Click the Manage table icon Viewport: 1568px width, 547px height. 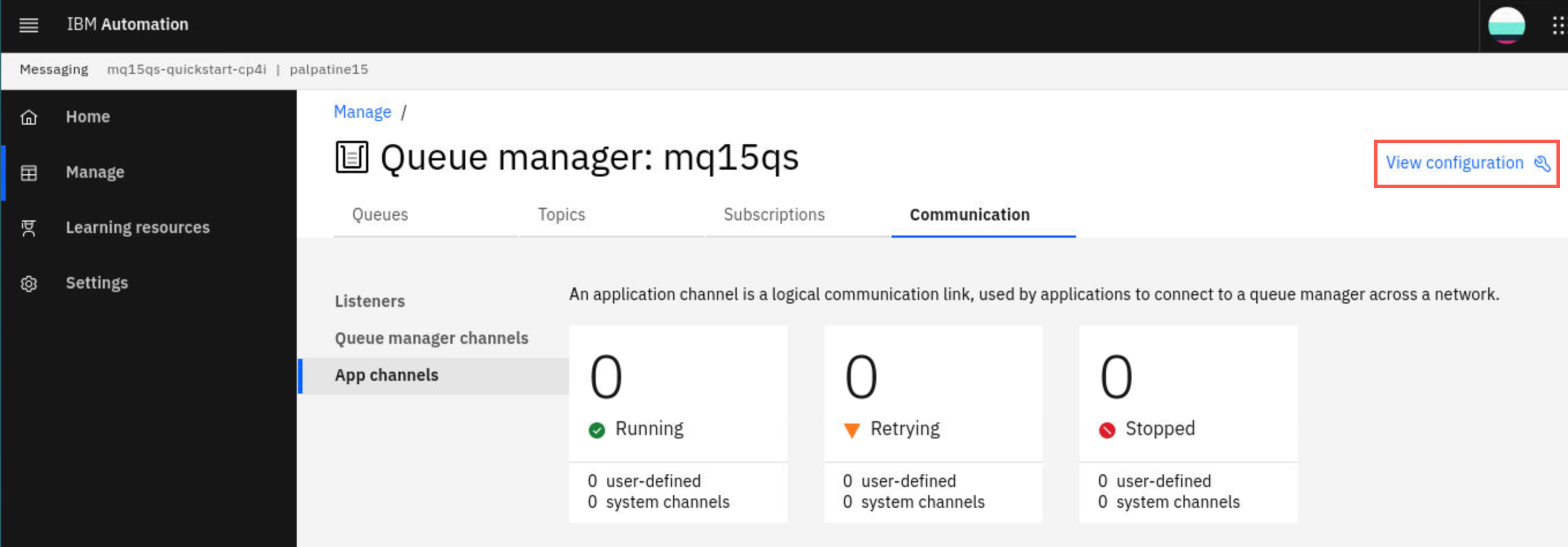point(29,173)
